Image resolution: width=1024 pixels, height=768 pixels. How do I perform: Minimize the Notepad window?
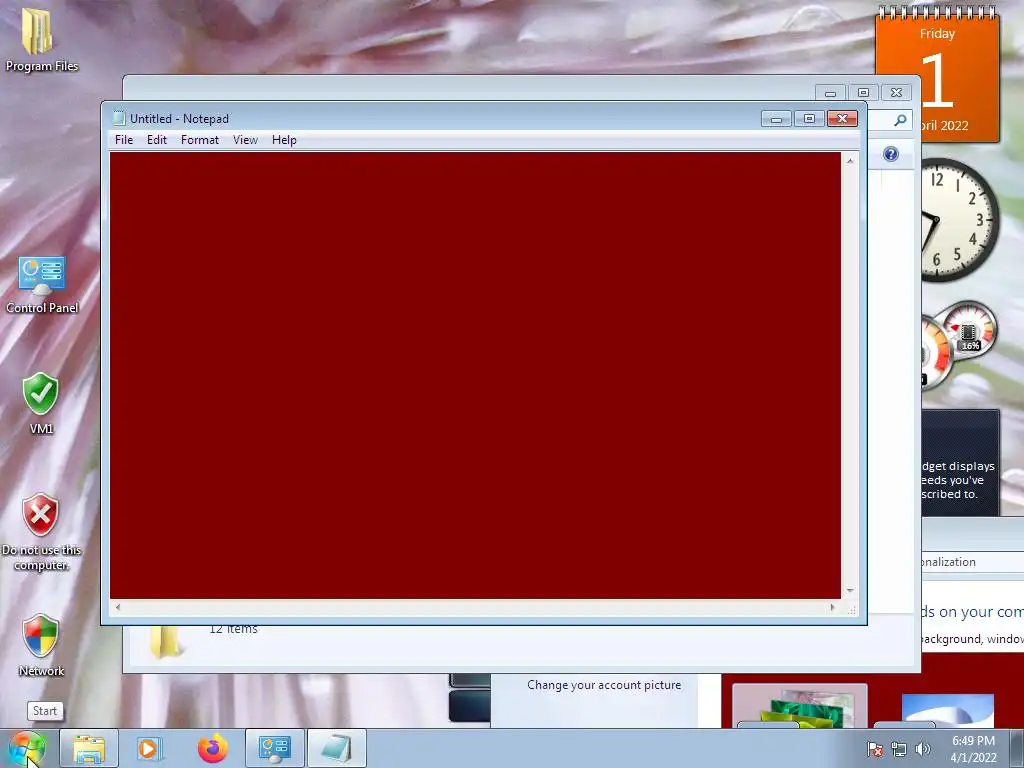tap(776, 119)
